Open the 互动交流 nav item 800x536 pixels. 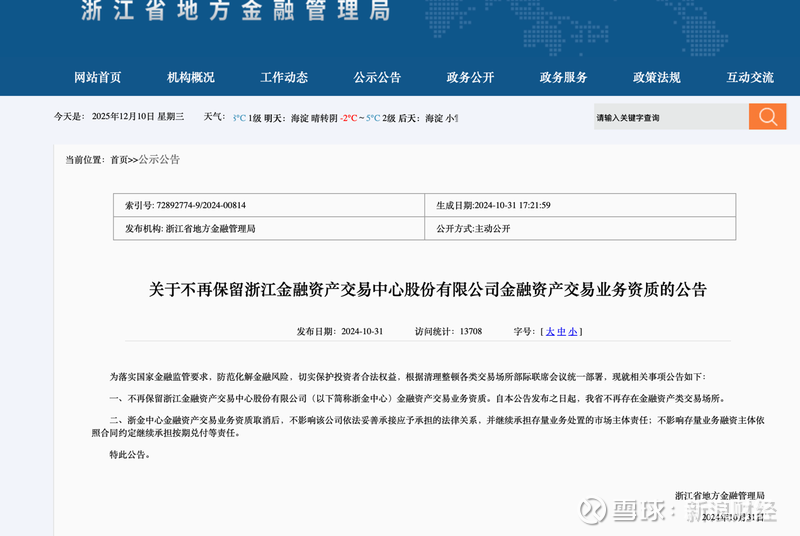[750, 78]
